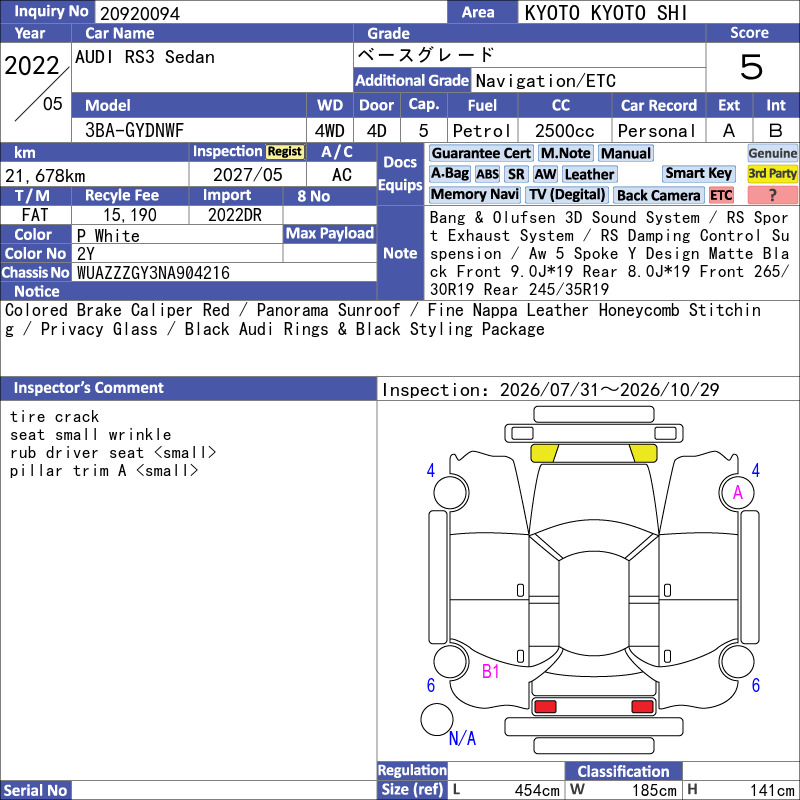The height and width of the screenshot is (800, 800).
Task: Select the Manual document badge
Action: point(626,153)
